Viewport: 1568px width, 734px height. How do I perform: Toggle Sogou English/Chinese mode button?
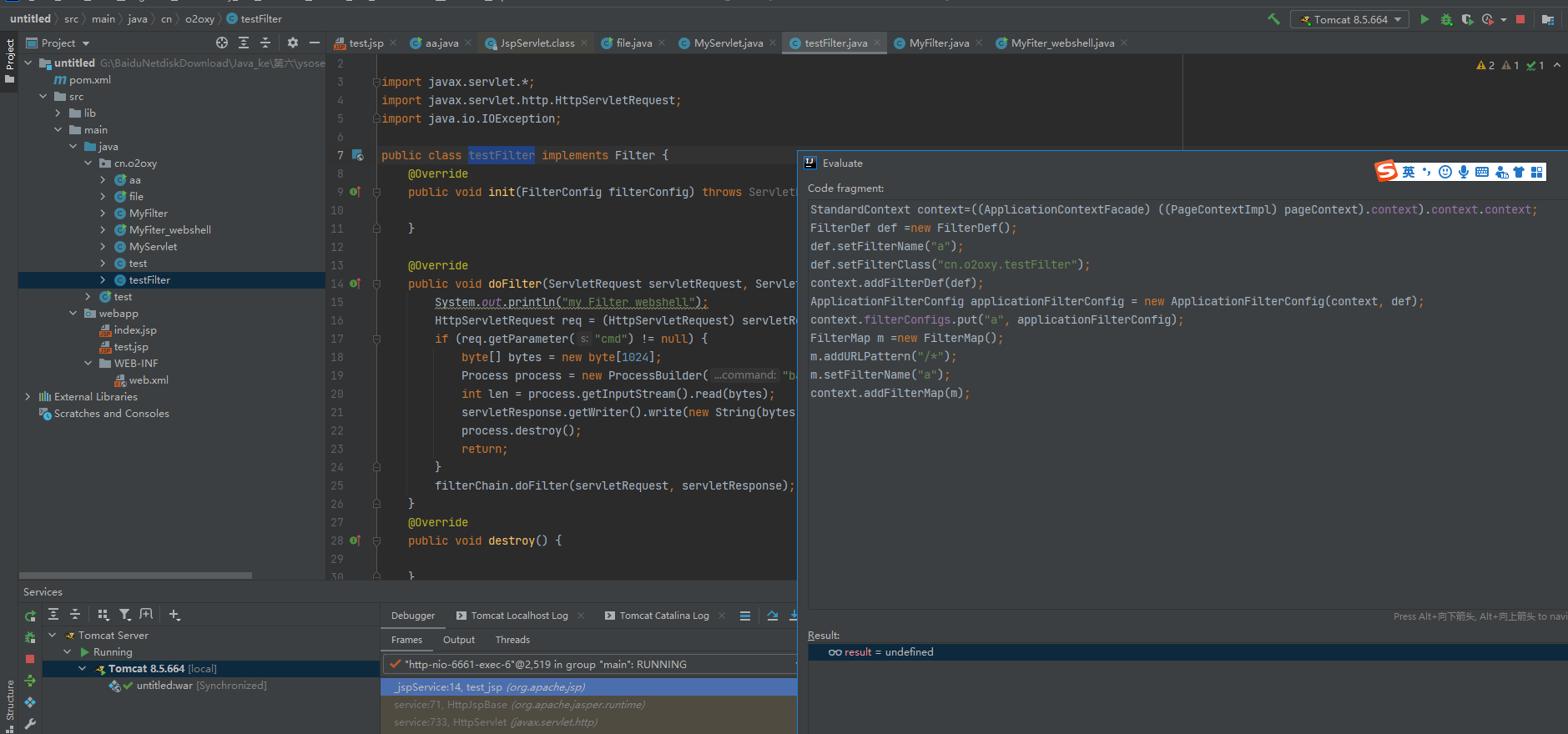1409,172
